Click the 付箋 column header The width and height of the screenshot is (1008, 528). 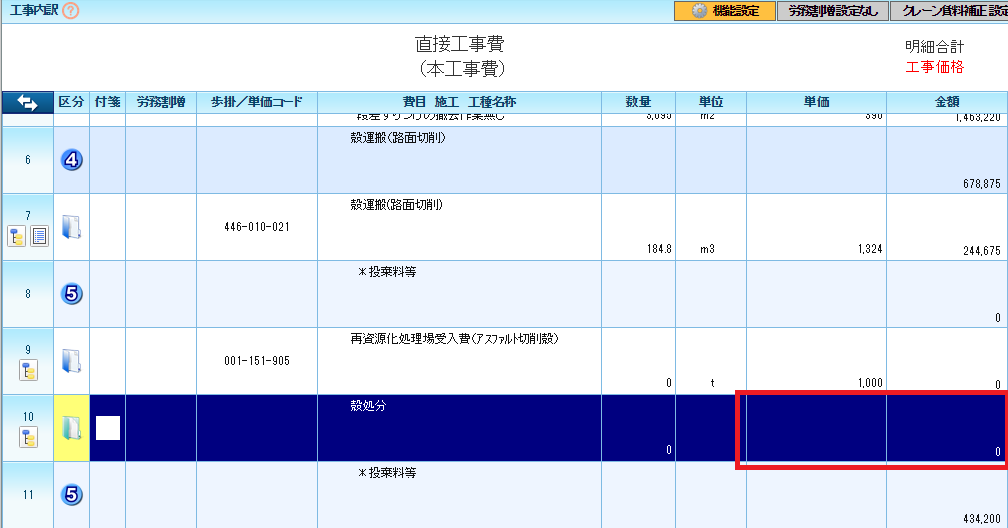pyautogui.click(x=107, y=102)
